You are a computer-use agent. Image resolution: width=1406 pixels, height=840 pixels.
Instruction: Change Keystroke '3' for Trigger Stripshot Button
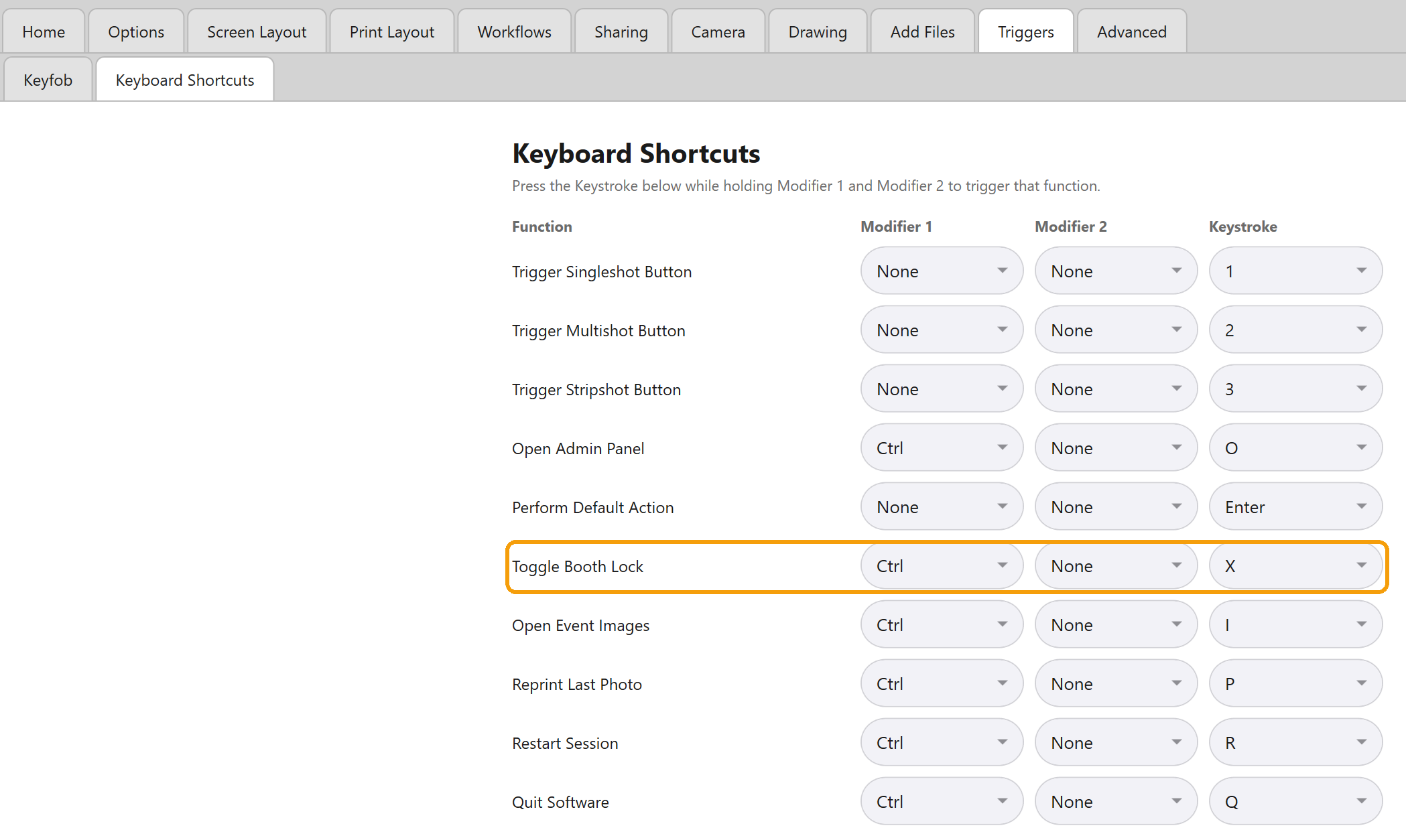tap(1295, 389)
